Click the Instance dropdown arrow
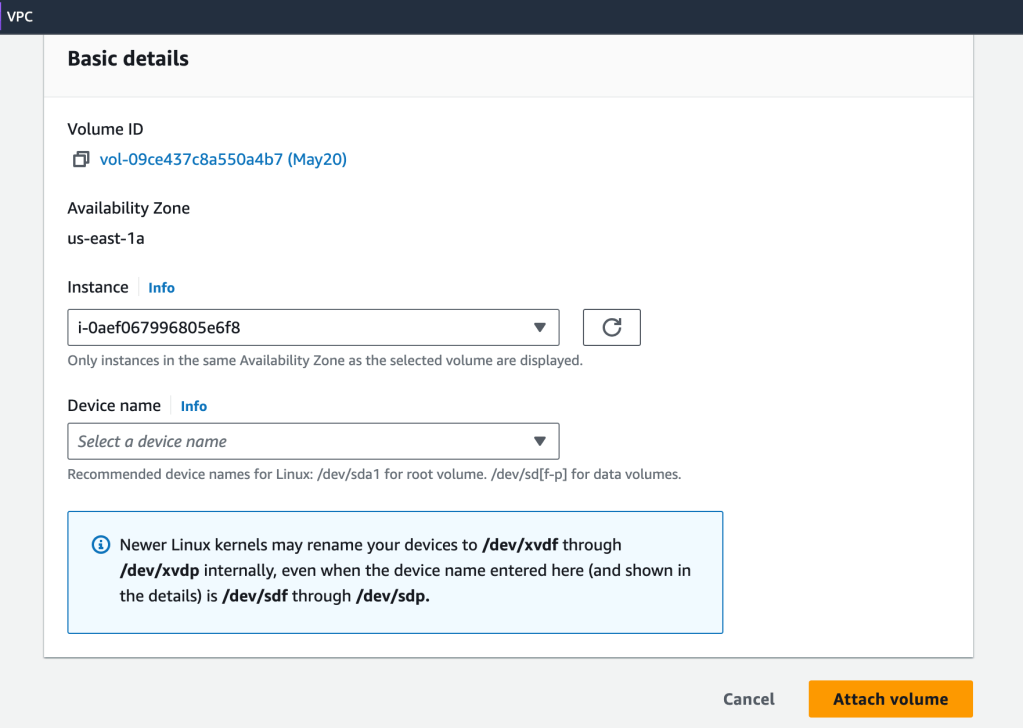Image resolution: width=1023 pixels, height=728 pixels. [539, 327]
